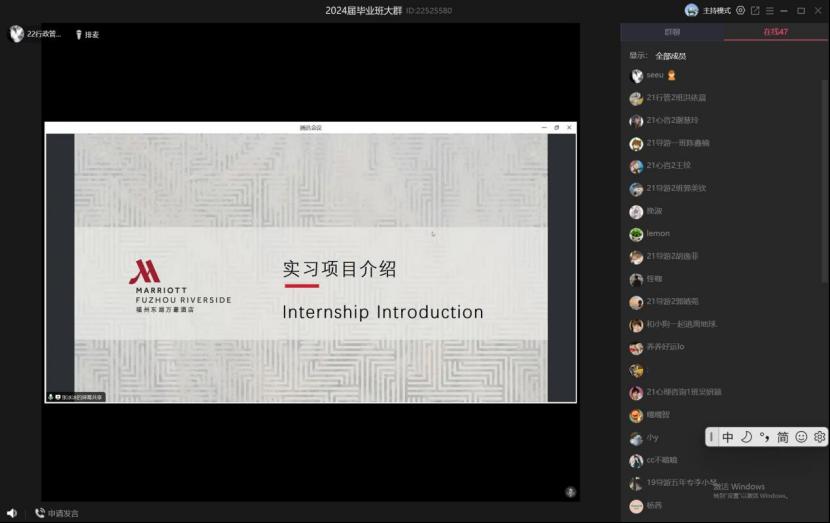Click the settings icon beside 主持模式

click(740, 11)
